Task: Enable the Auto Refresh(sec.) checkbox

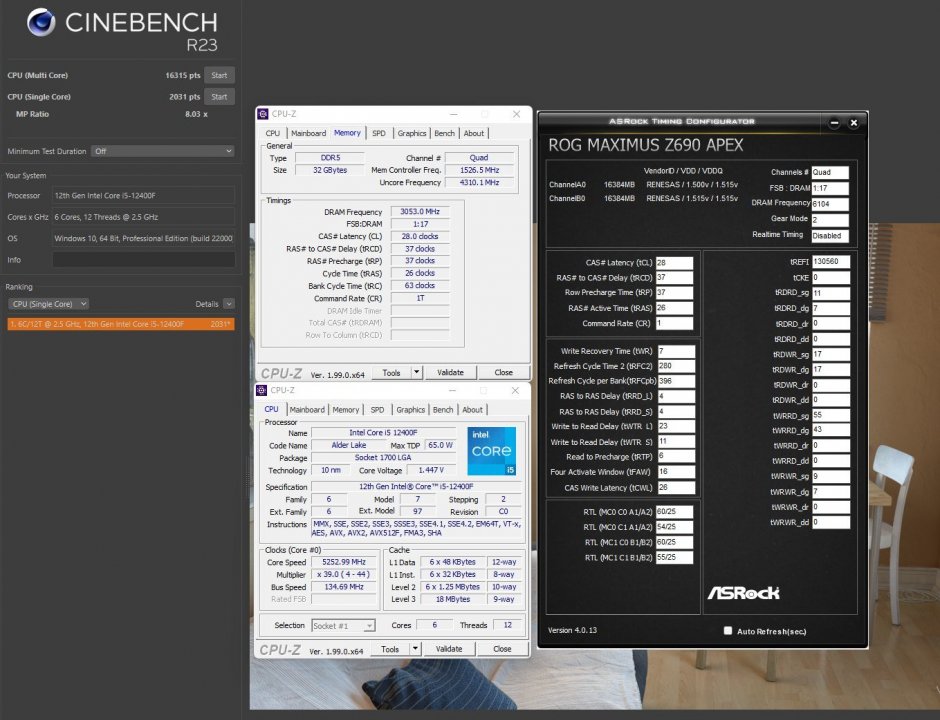Action: coord(727,631)
